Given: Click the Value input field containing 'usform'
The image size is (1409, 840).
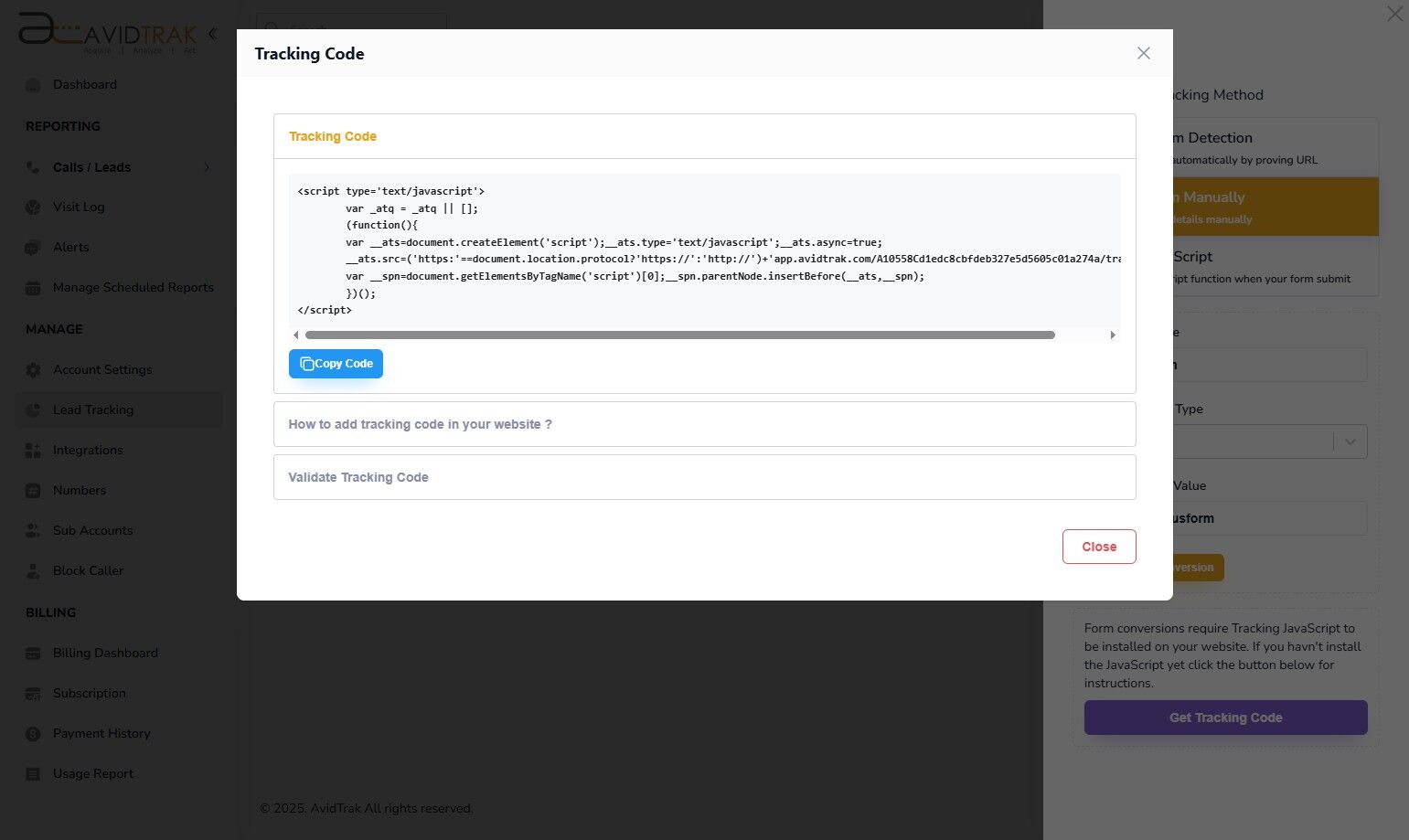Looking at the screenshot, I should [x=1270, y=518].
